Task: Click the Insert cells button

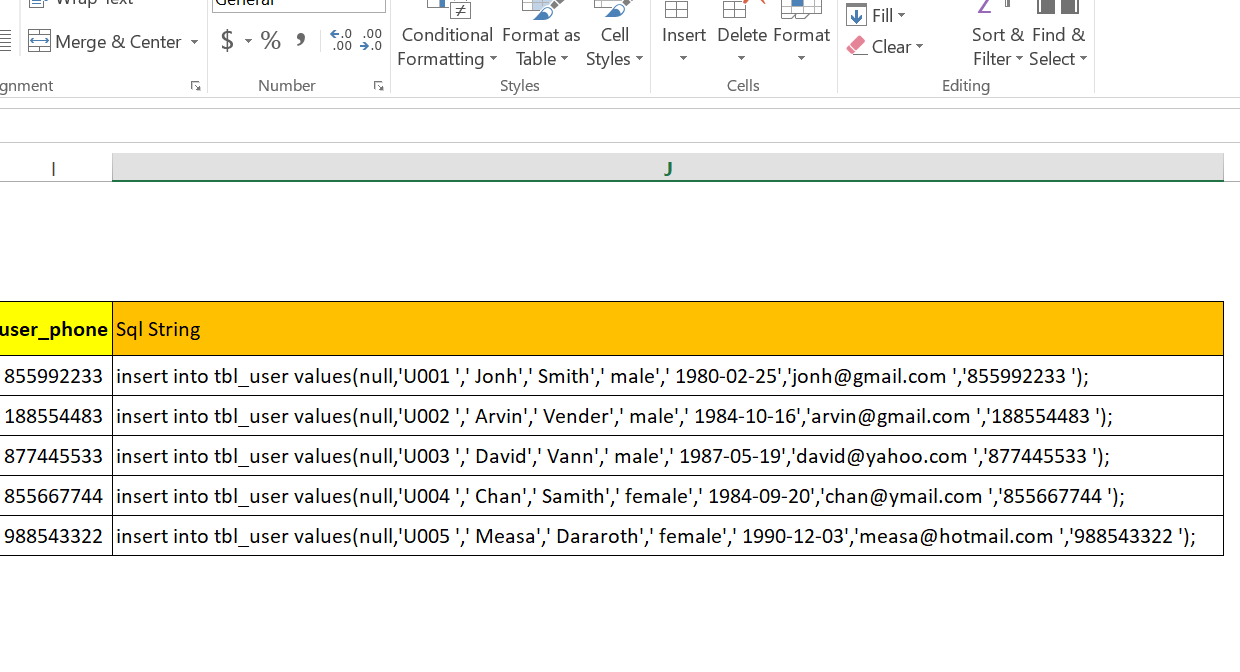Action: tap(684, 22)
